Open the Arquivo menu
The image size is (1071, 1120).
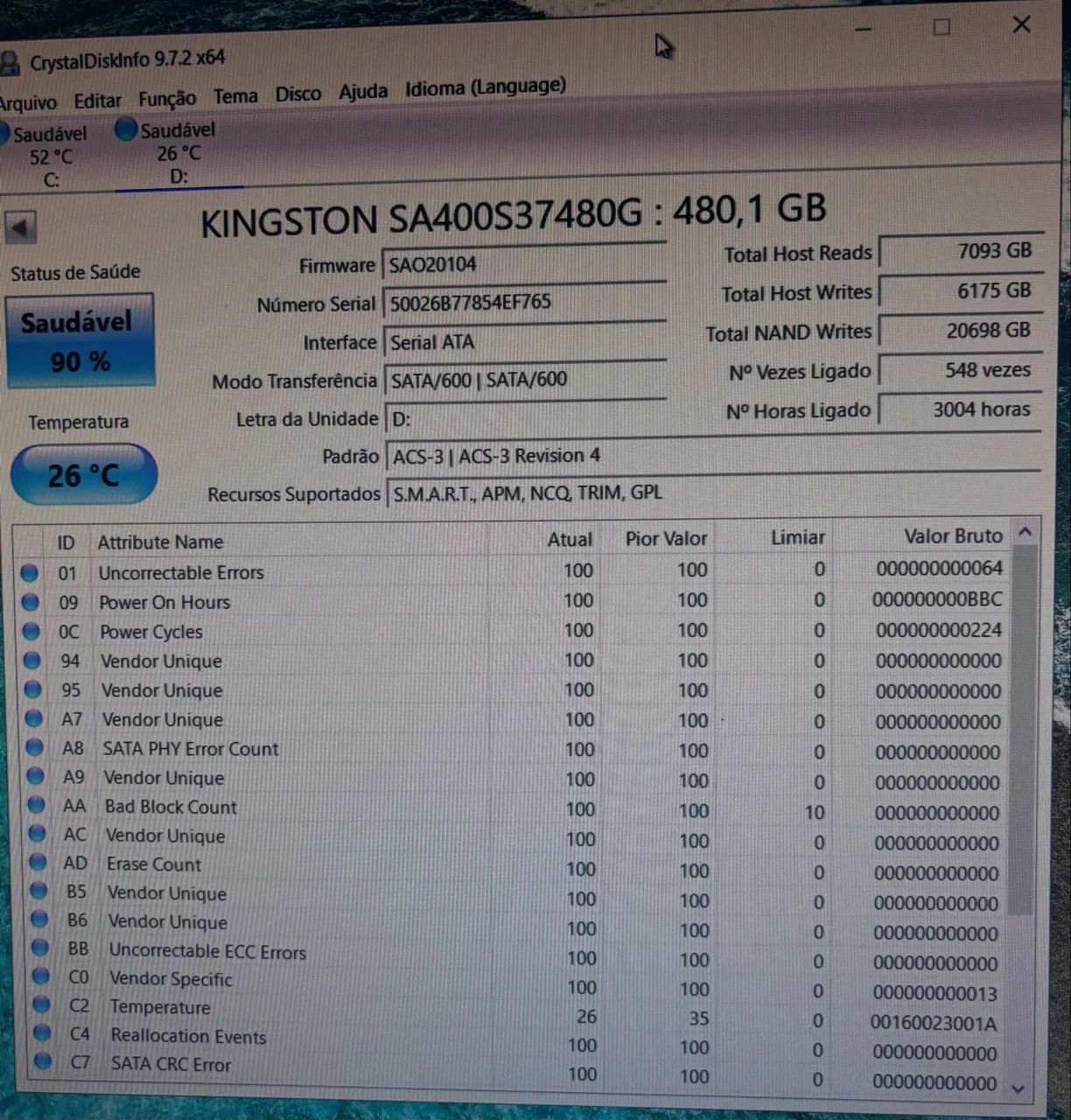[28, 102]
